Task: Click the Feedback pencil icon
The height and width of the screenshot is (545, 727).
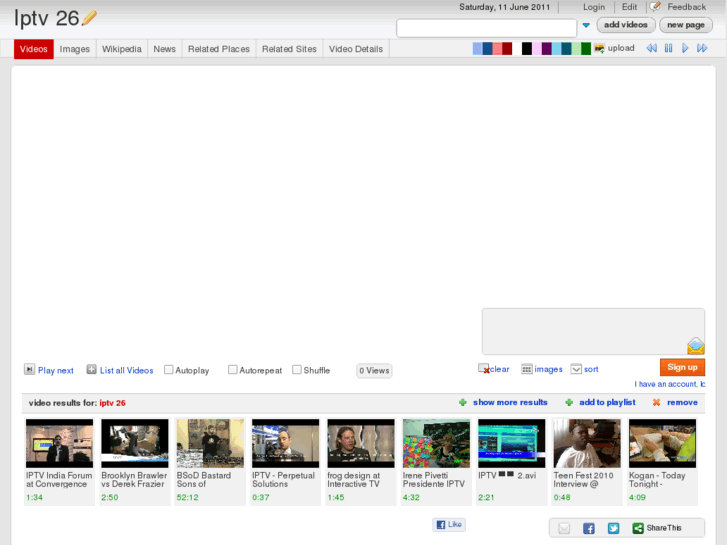Action: click(655, 6)
